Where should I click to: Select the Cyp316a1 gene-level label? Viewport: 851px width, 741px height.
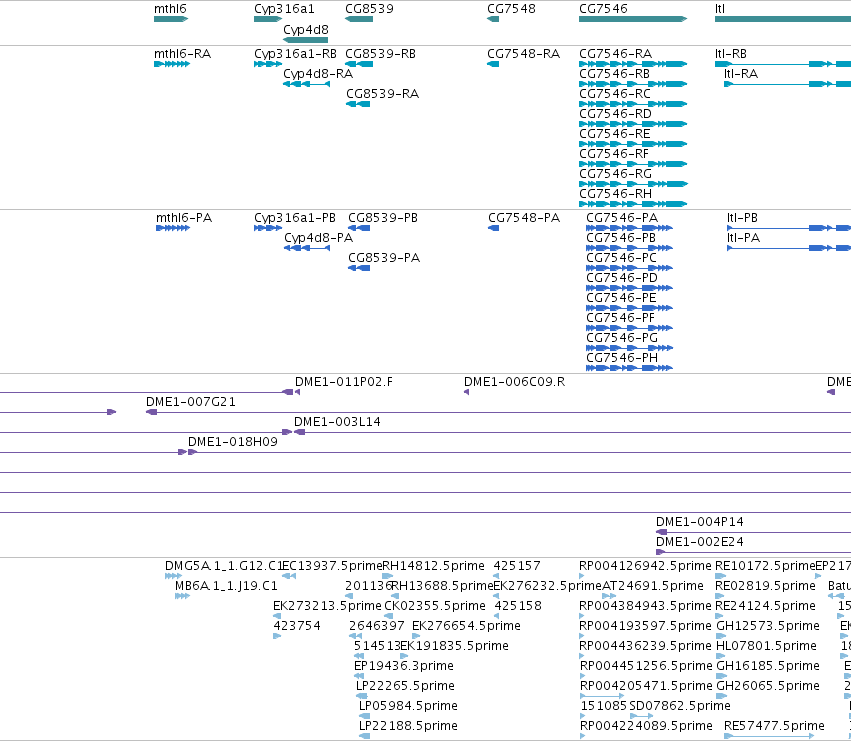(x=284, y=9)
